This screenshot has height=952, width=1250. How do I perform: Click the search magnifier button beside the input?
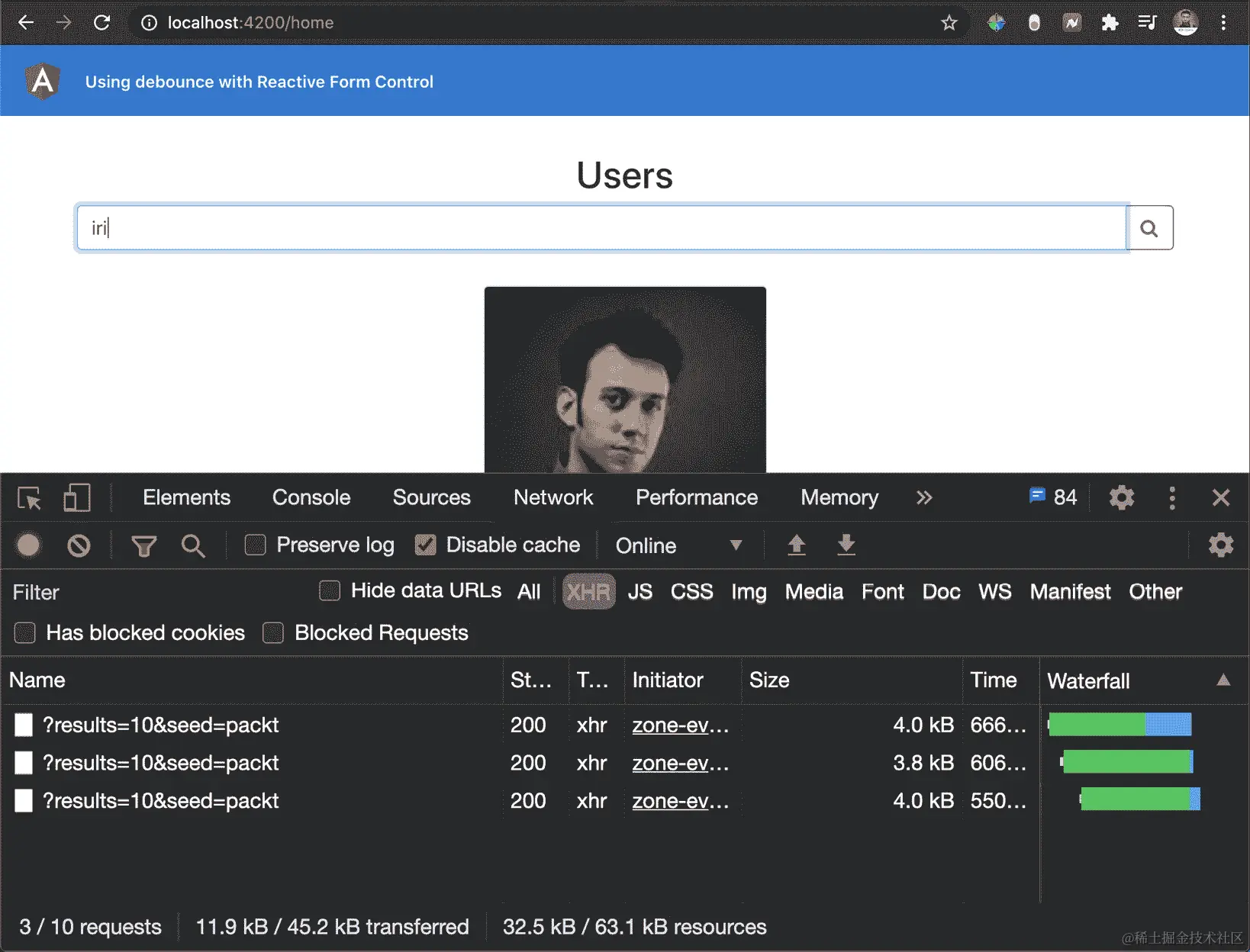(1149, 228)
